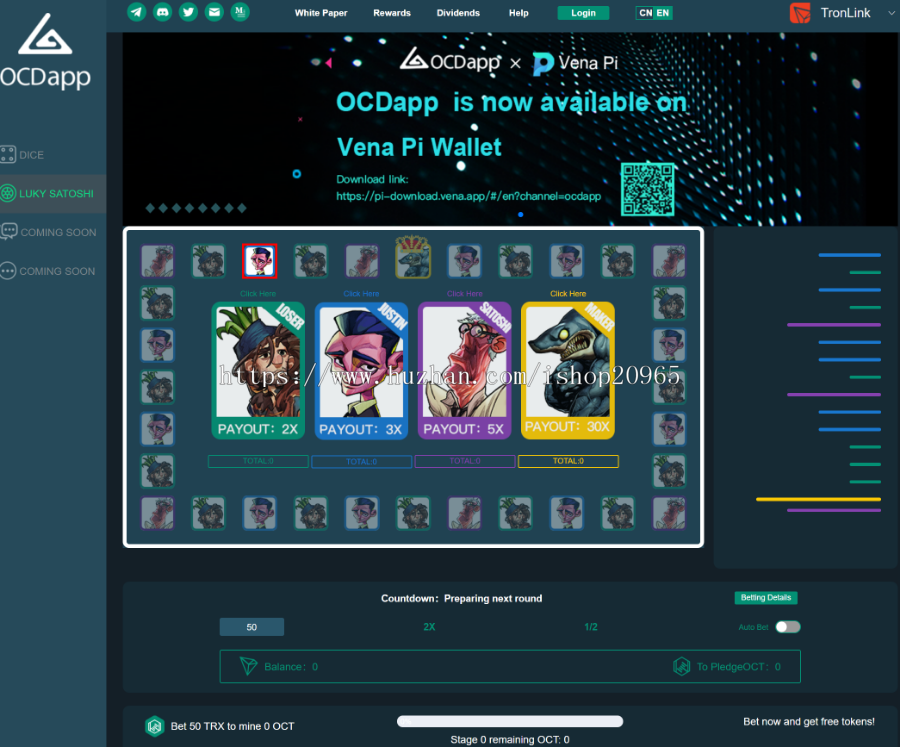Click the red-highlighted Justin tile
Viewport: 900px width, 747px height.
click(259, 261)
